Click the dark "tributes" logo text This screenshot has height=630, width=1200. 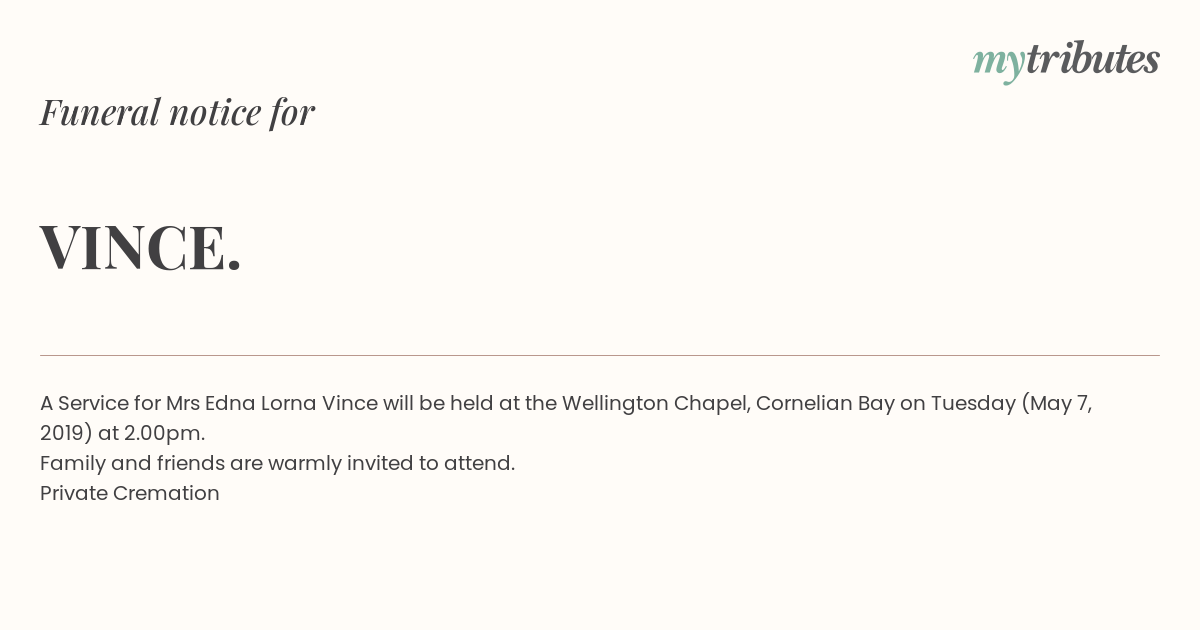[1092, 58]
